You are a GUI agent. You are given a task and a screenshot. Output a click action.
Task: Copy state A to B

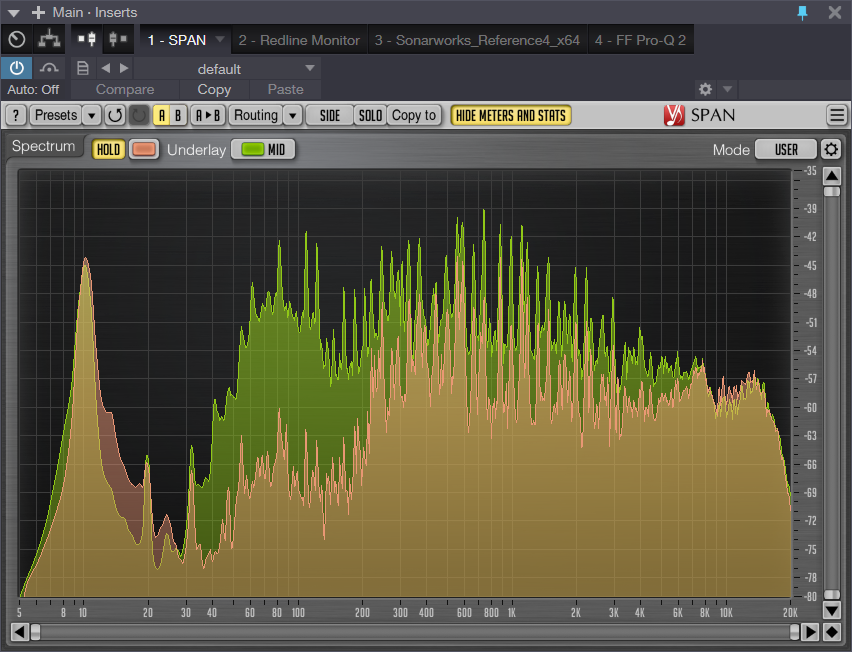(x=208, y=115)
